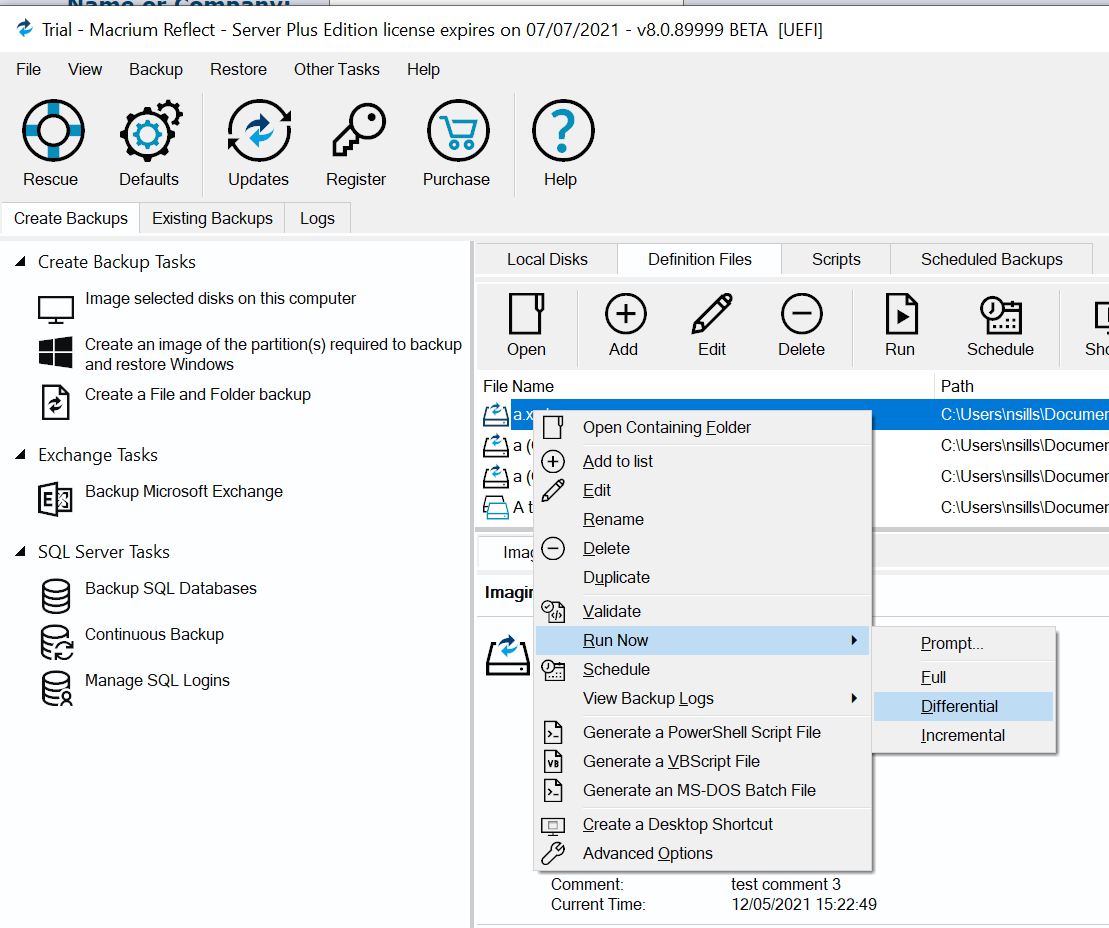Choose Incremental from Run Now submenu
Screen dimensions: 1109x928
point(963,735)
